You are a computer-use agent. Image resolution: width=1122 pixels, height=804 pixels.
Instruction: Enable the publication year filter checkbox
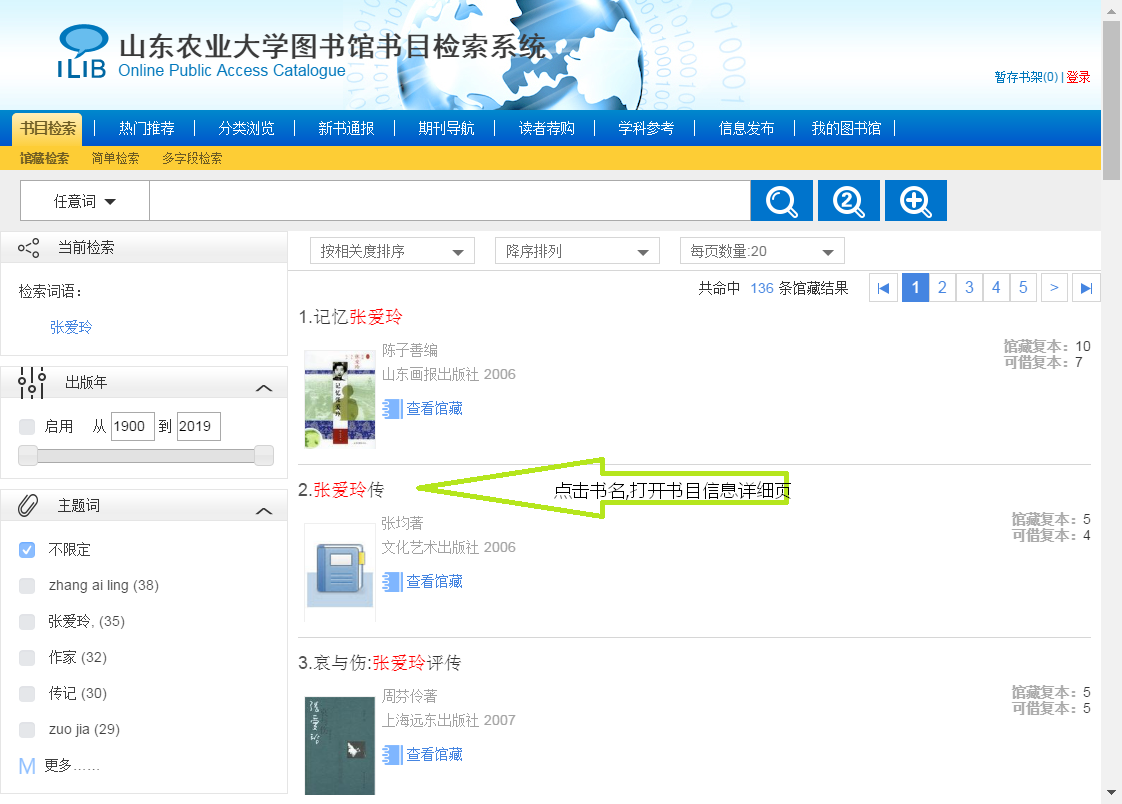coord(27,427)
